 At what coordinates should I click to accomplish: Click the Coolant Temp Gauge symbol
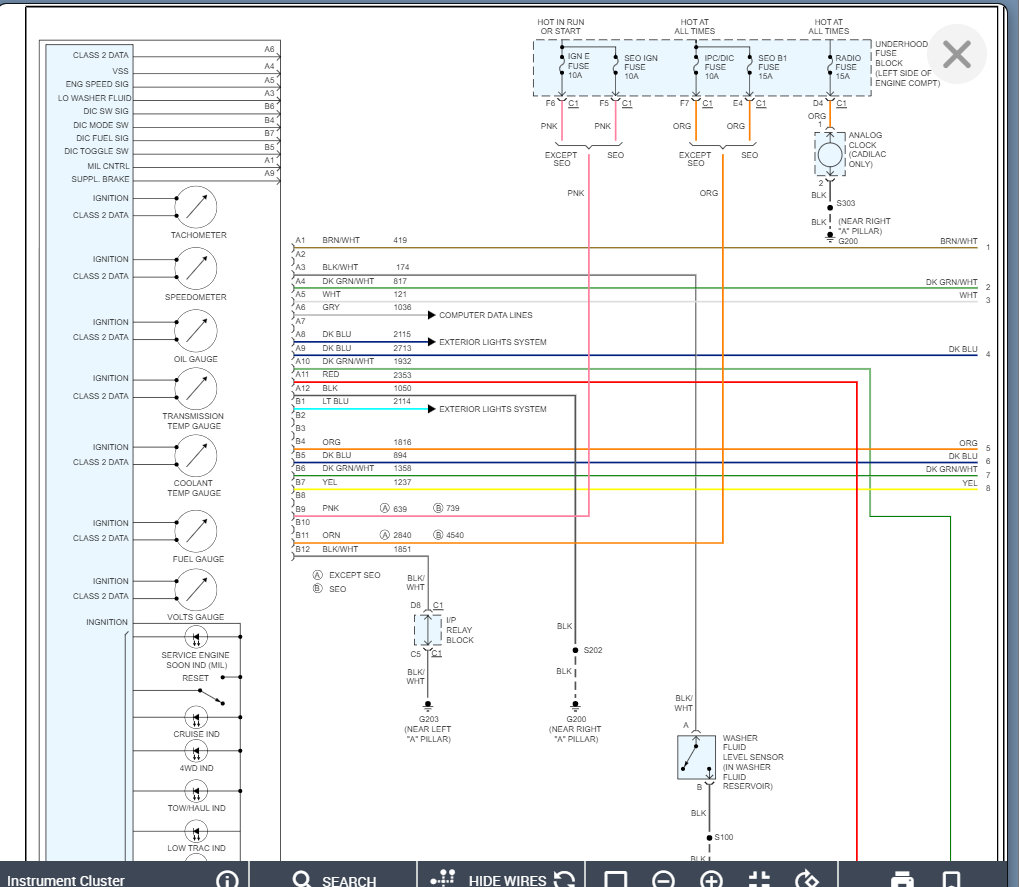(x=196, y=455)
